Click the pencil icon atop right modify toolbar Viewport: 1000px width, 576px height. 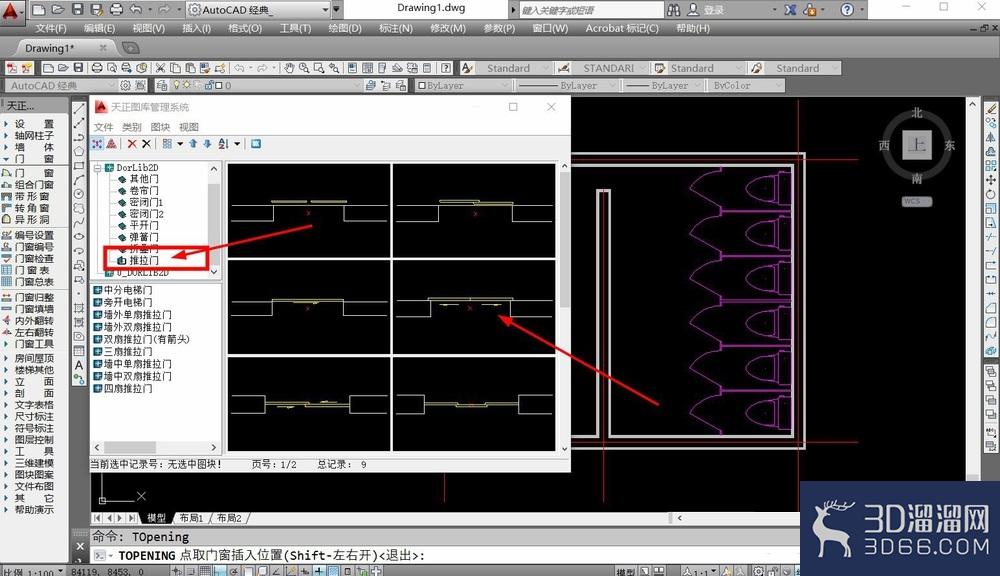991,109
